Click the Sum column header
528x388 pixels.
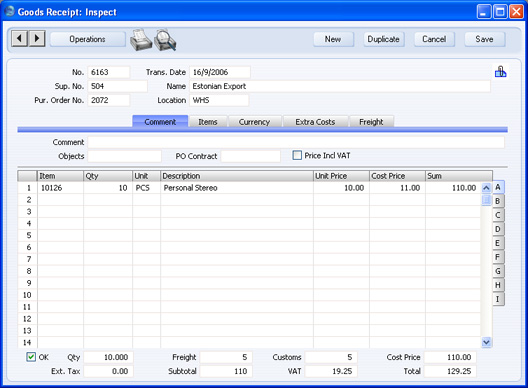(459, 176)
